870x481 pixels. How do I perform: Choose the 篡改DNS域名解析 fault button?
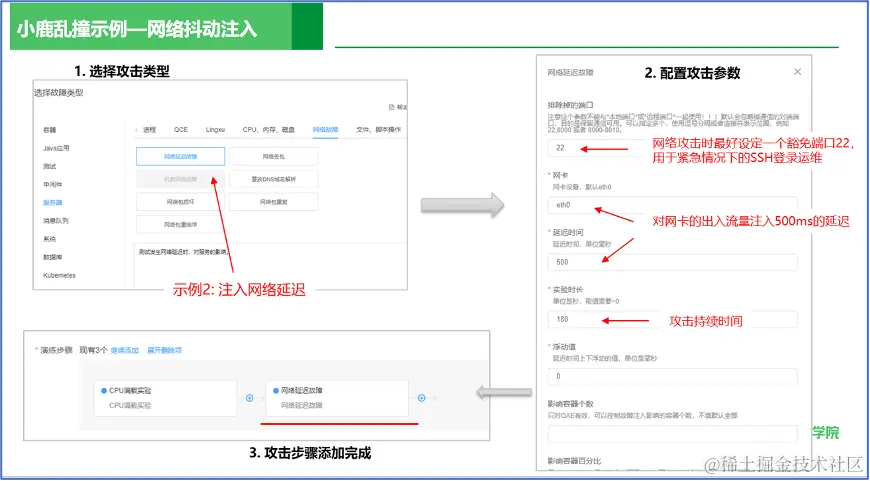[x=274, y=179]
